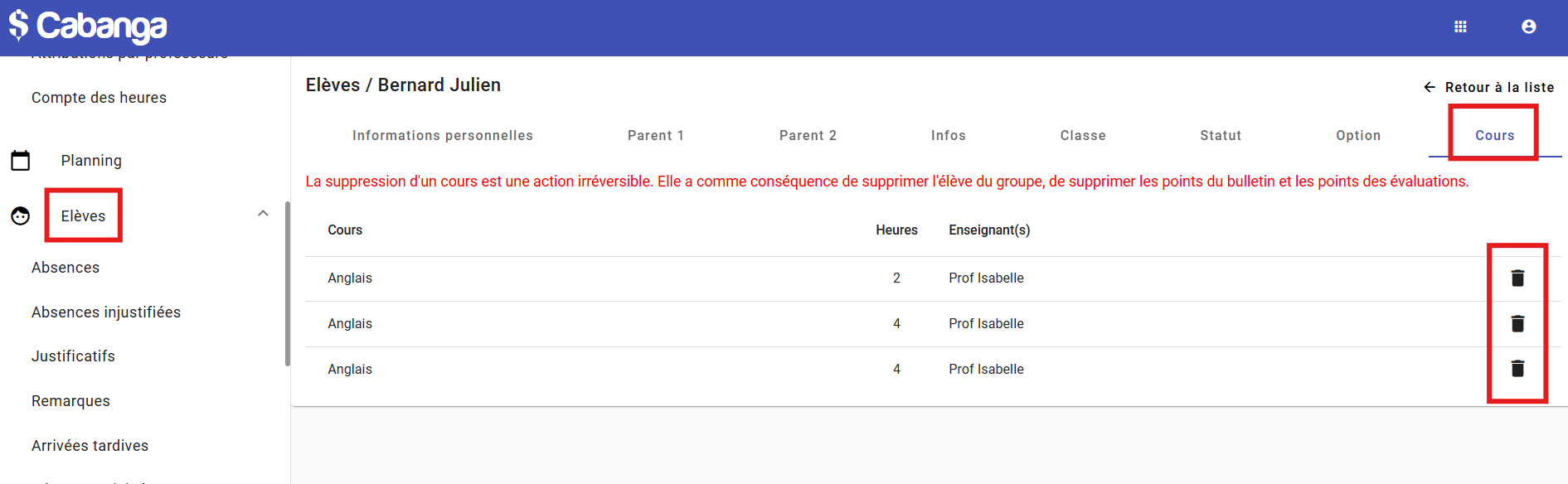
Task: Click the sidebar vertical scrollbar
Action: [288, 282]
